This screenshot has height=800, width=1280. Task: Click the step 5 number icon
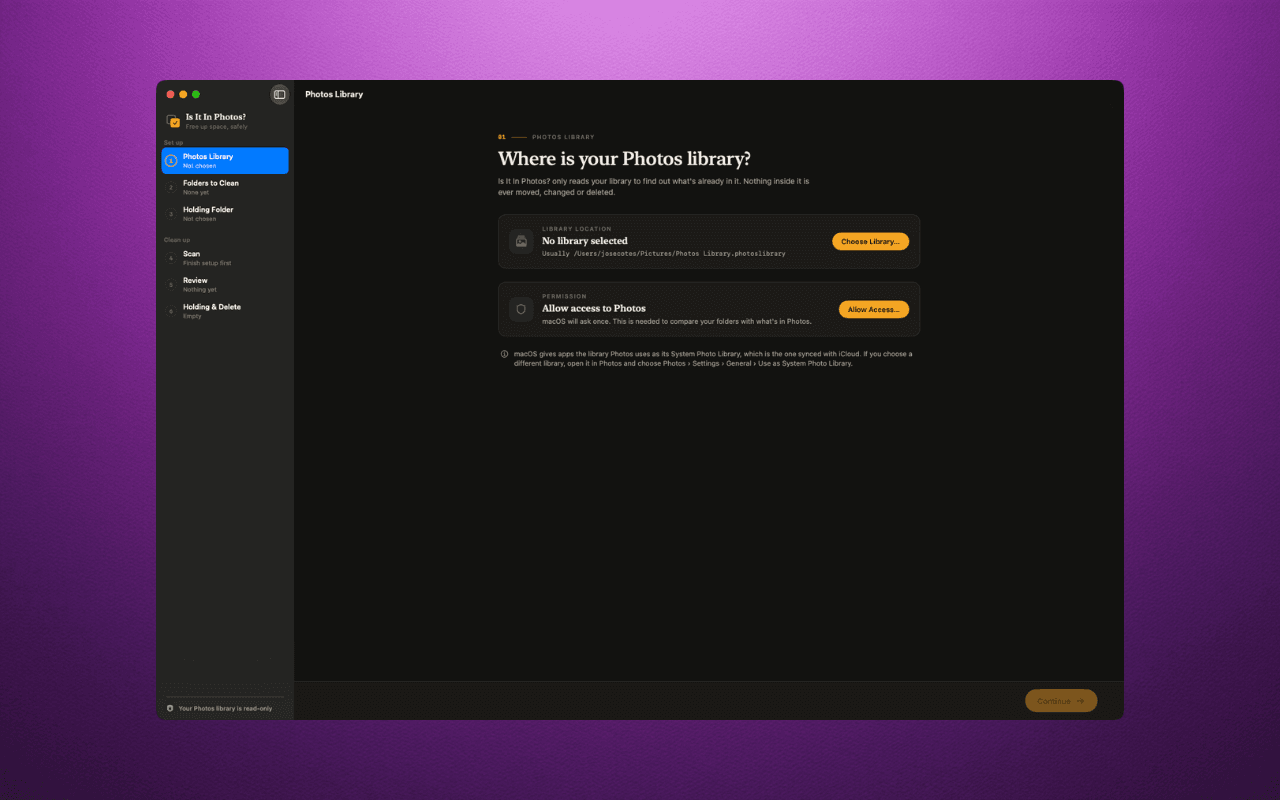(x=171, y=285)
